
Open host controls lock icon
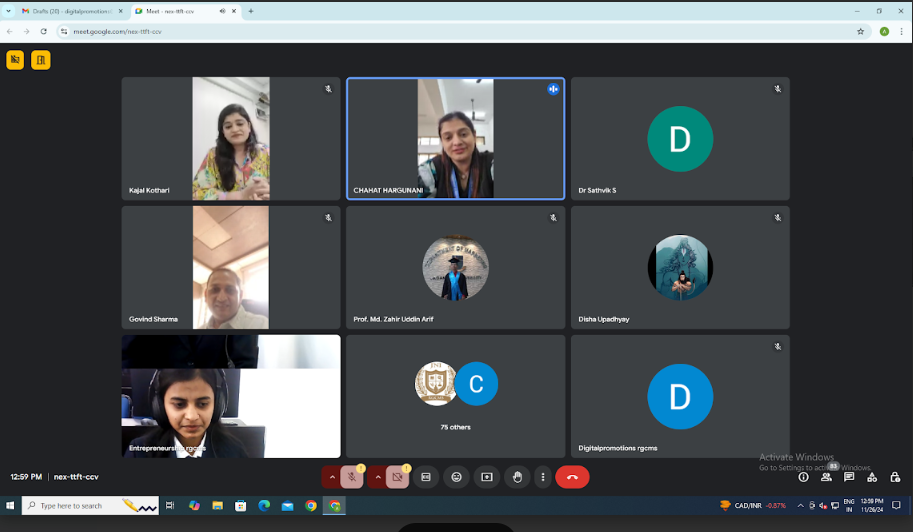894,477
